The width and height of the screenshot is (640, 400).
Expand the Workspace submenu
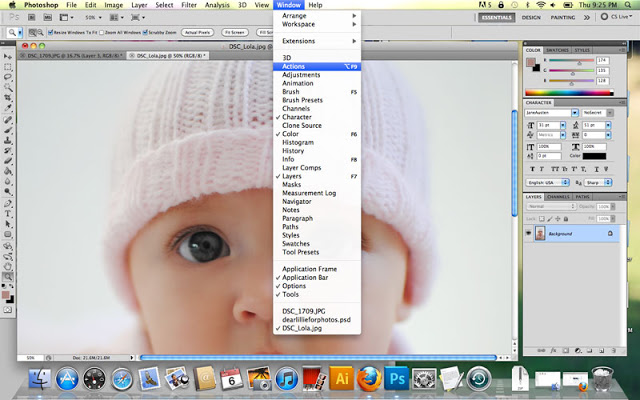click(317, 24)
